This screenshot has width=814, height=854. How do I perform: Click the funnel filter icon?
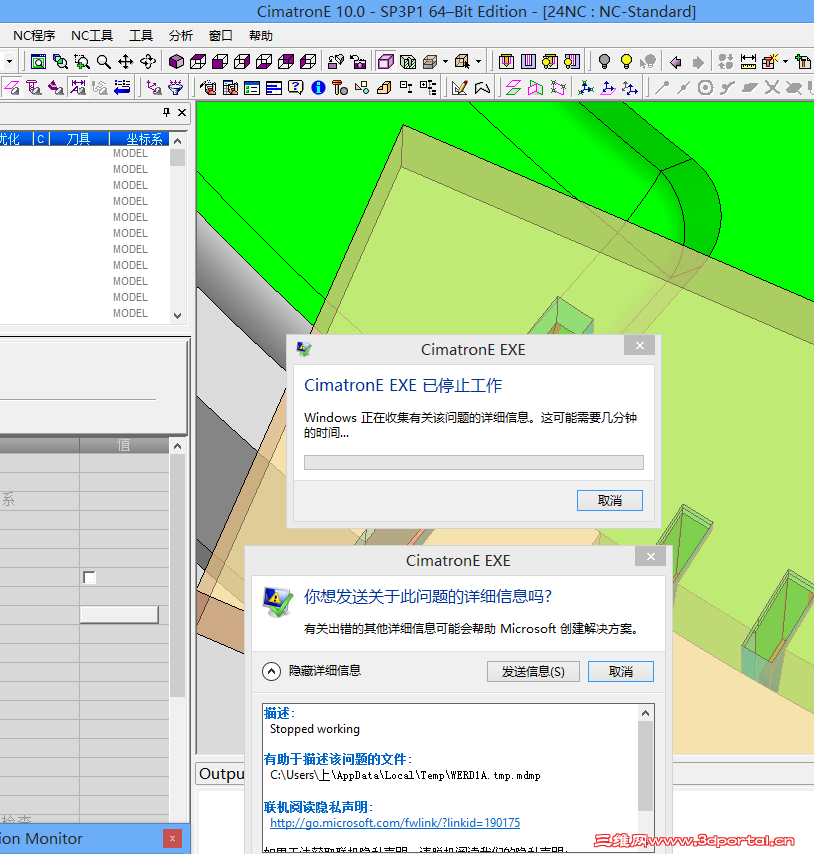pos(176,88)
